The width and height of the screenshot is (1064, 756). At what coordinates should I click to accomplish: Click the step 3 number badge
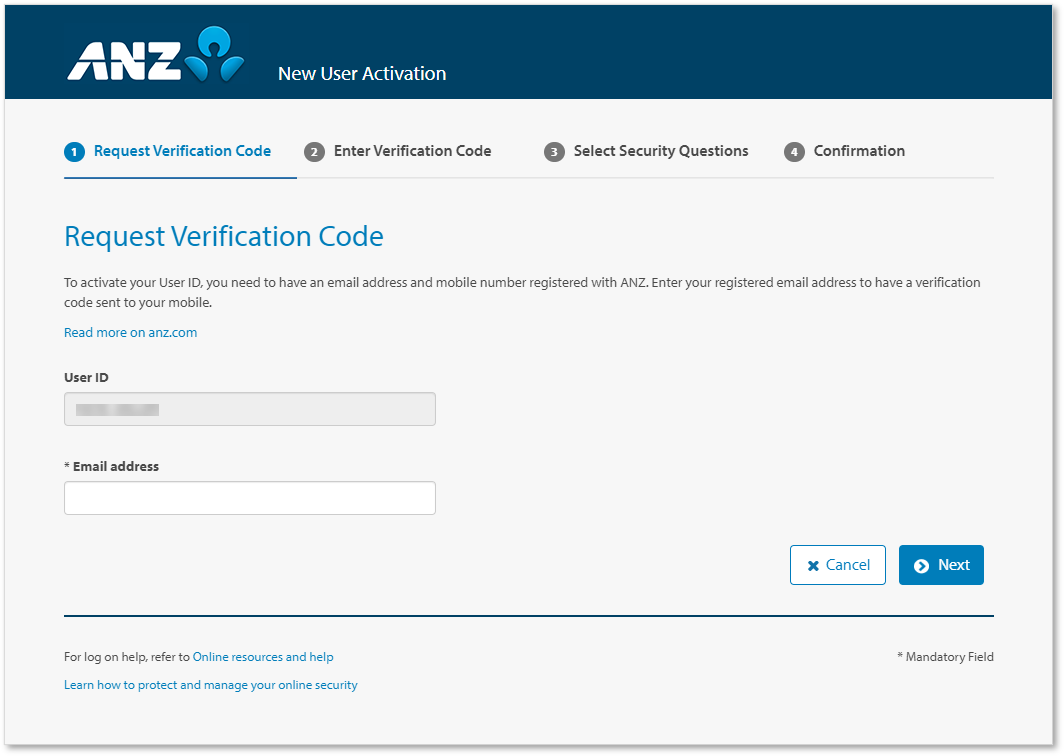[x=555, y=151]
